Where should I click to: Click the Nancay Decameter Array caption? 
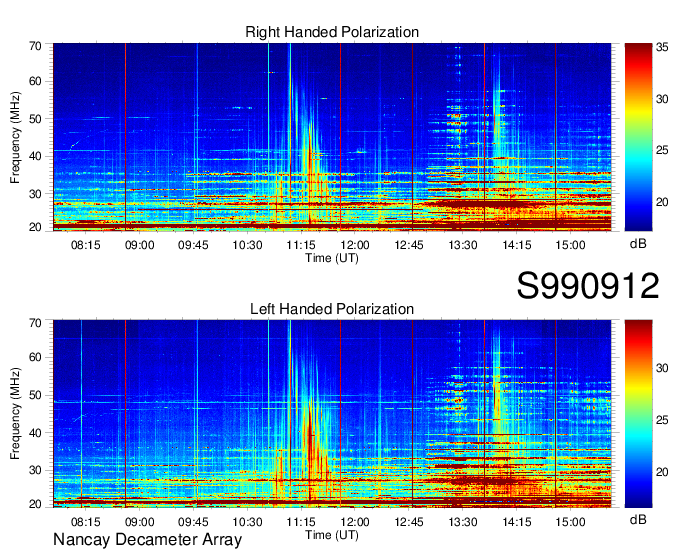coord(147,539)
